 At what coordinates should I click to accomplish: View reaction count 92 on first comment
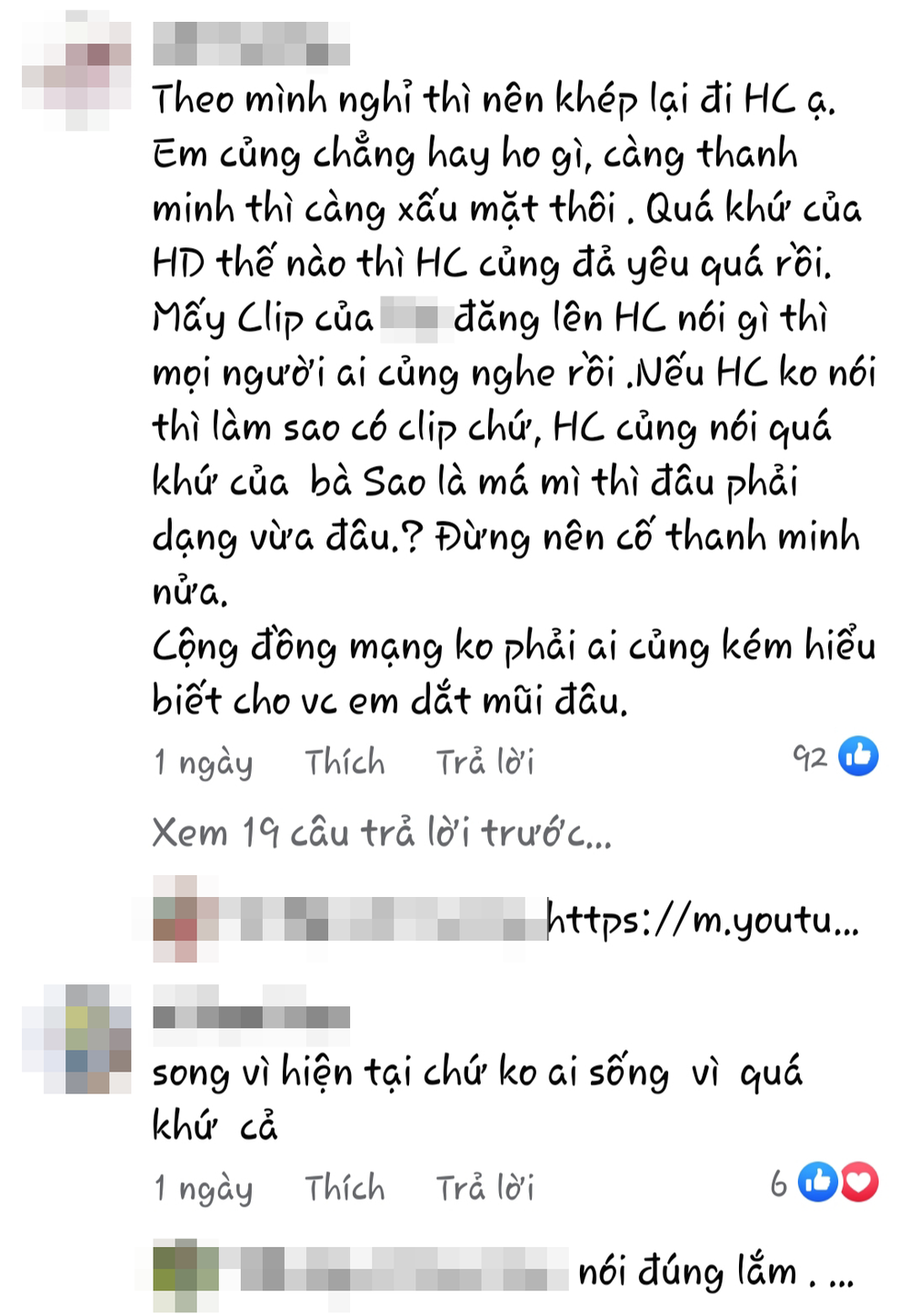click(810, 757)
